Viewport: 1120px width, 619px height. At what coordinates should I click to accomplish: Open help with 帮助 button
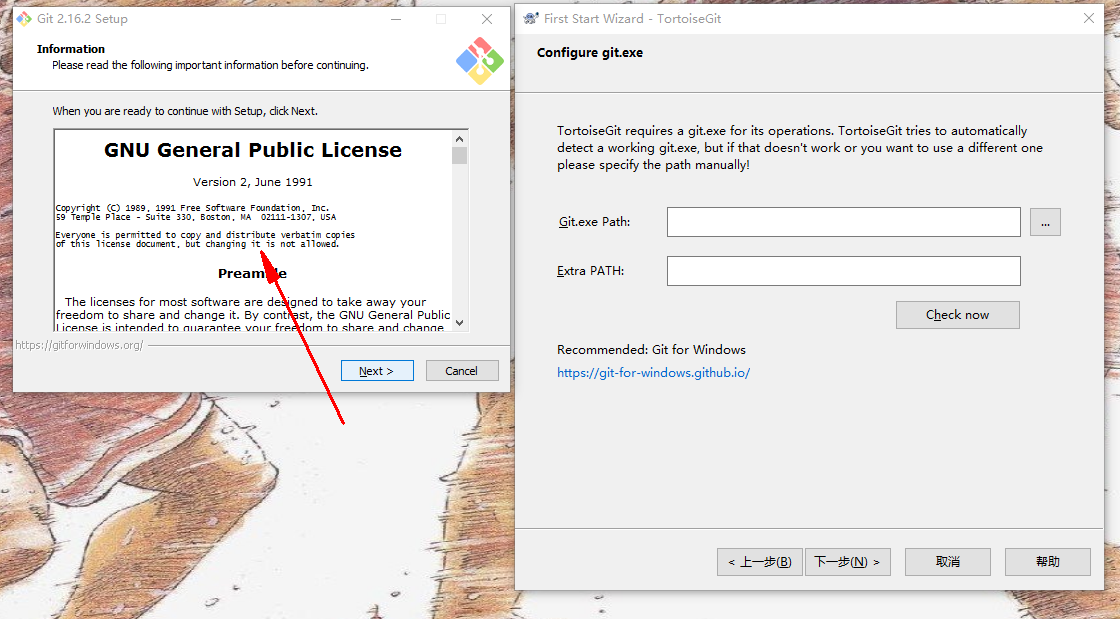1048,562
